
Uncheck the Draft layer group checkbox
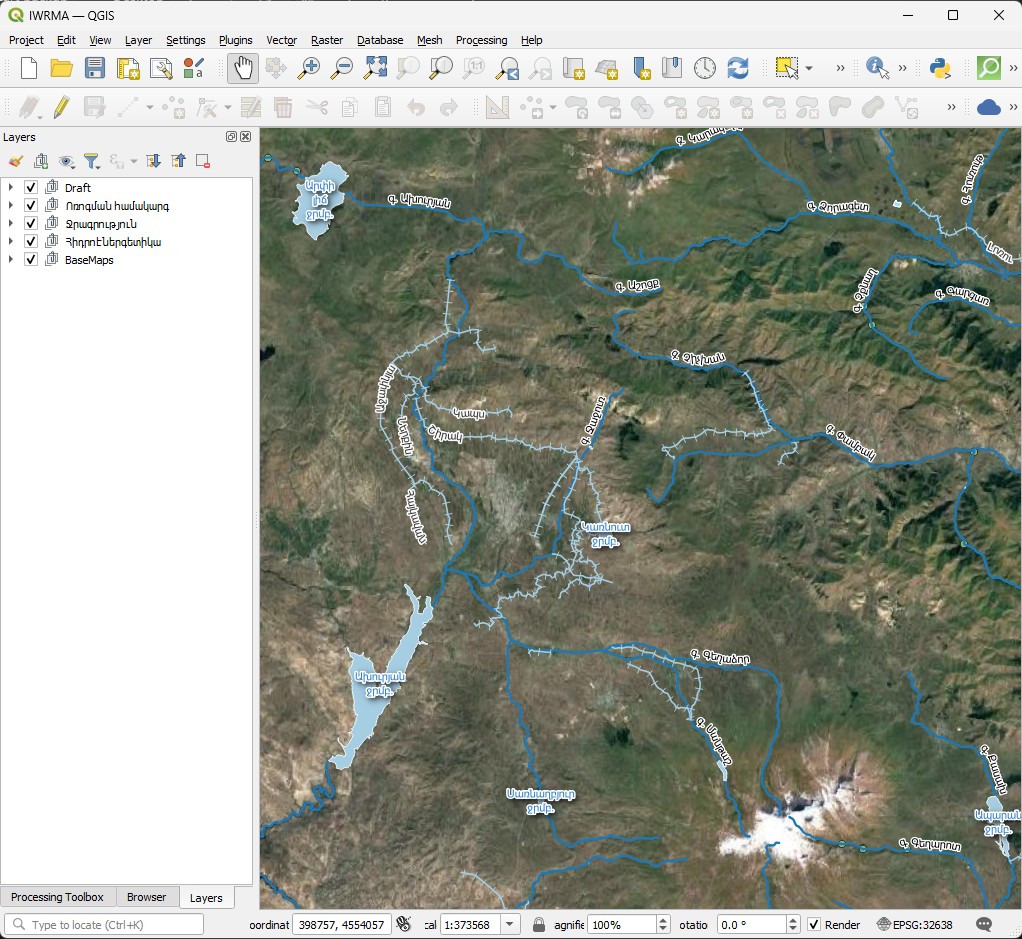point(31,188)
